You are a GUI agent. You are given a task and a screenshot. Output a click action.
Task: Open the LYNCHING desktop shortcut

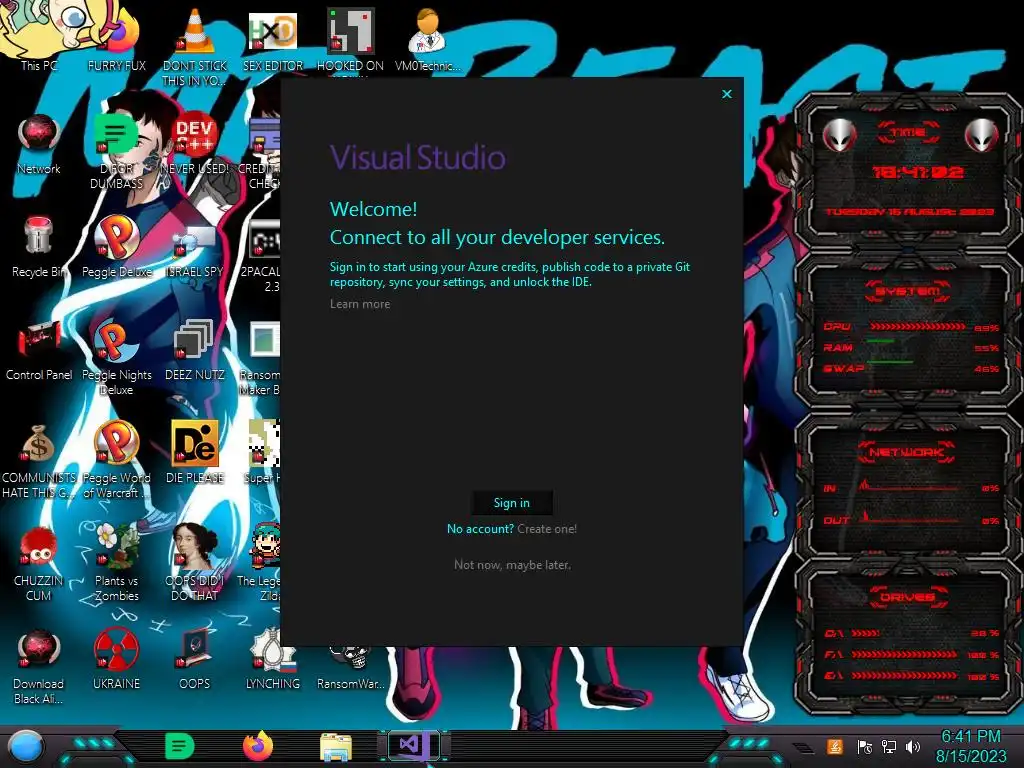tap(272, 660)
